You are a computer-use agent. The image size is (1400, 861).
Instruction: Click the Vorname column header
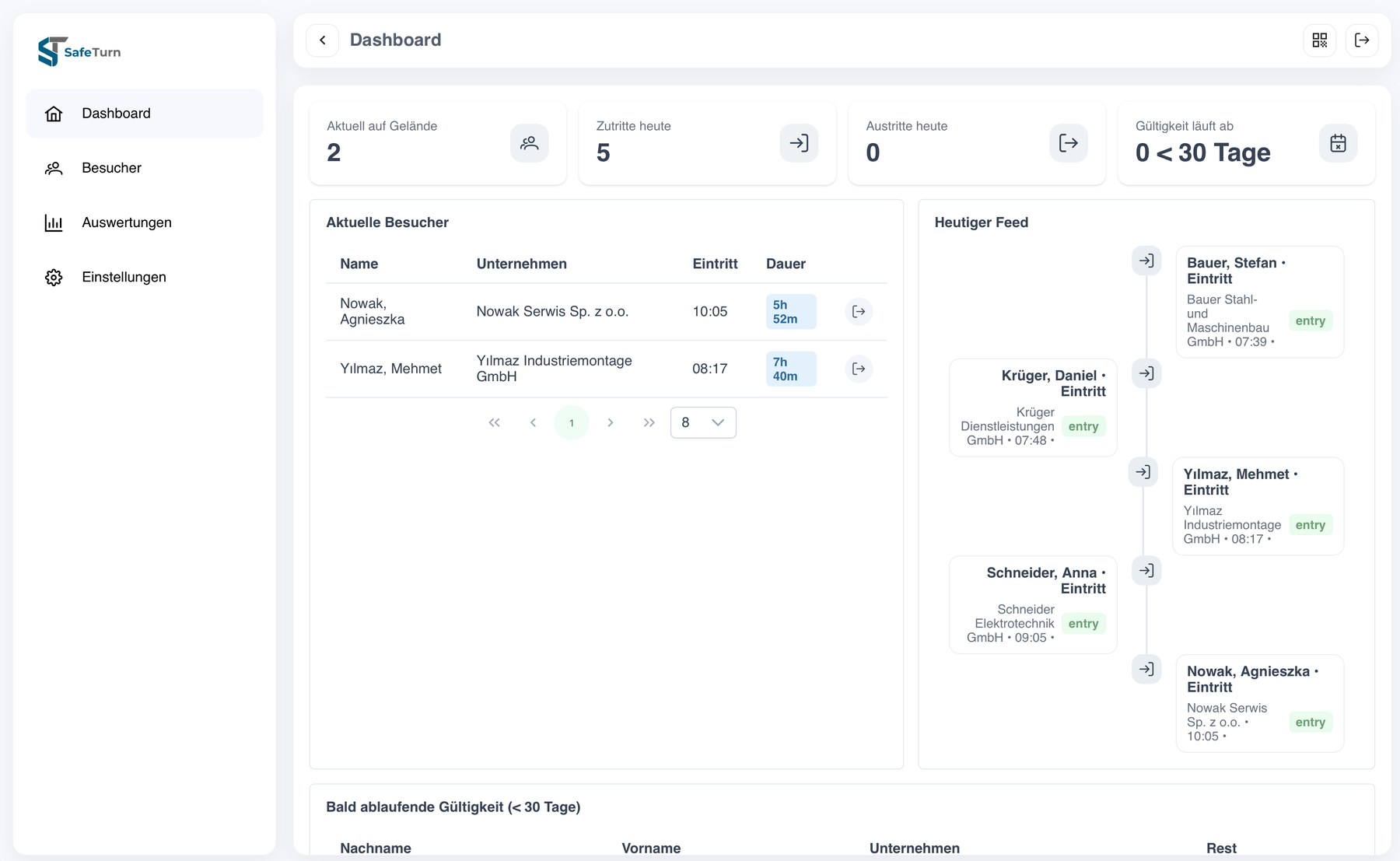point(651,849)
